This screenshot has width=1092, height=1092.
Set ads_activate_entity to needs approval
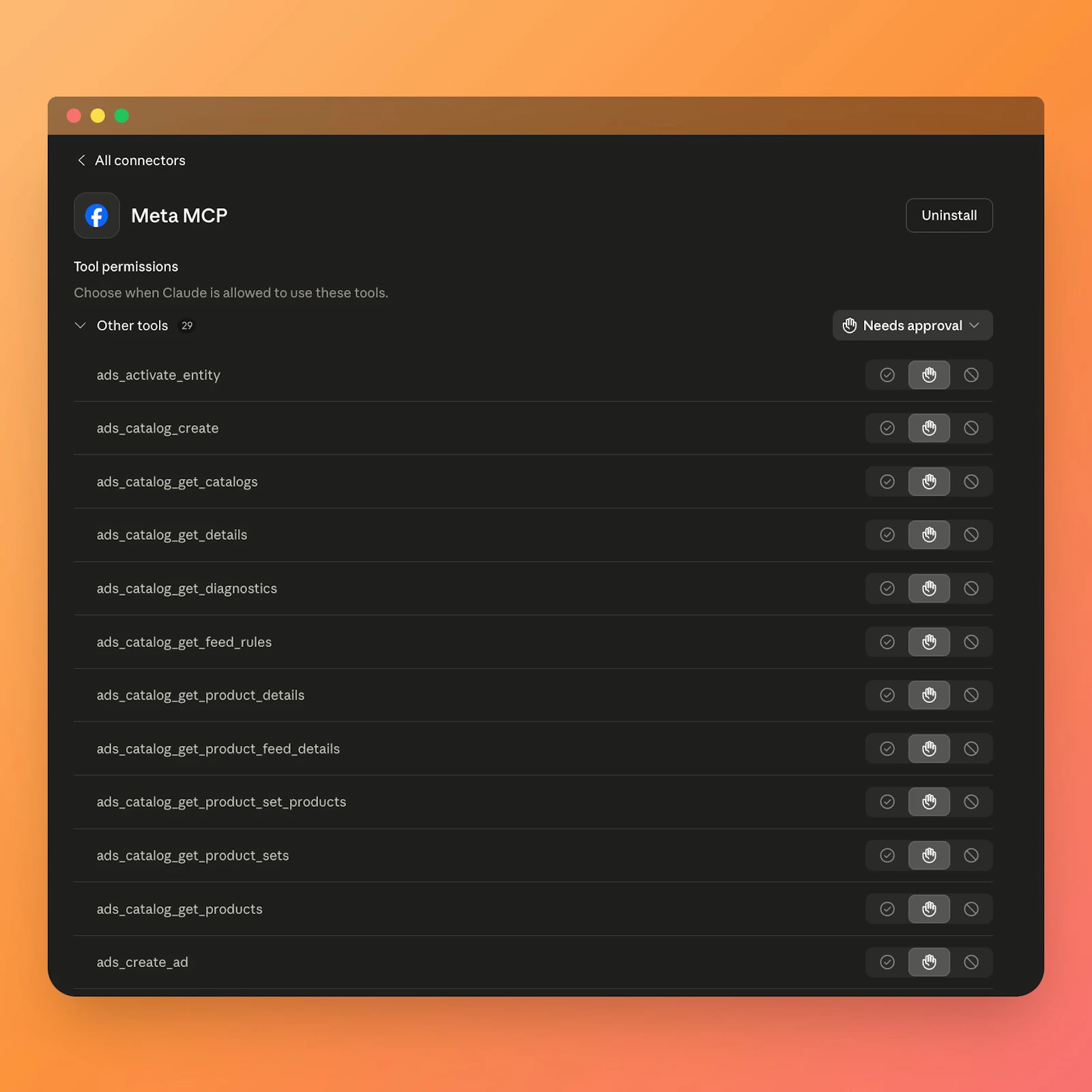[x=929, y=375]
